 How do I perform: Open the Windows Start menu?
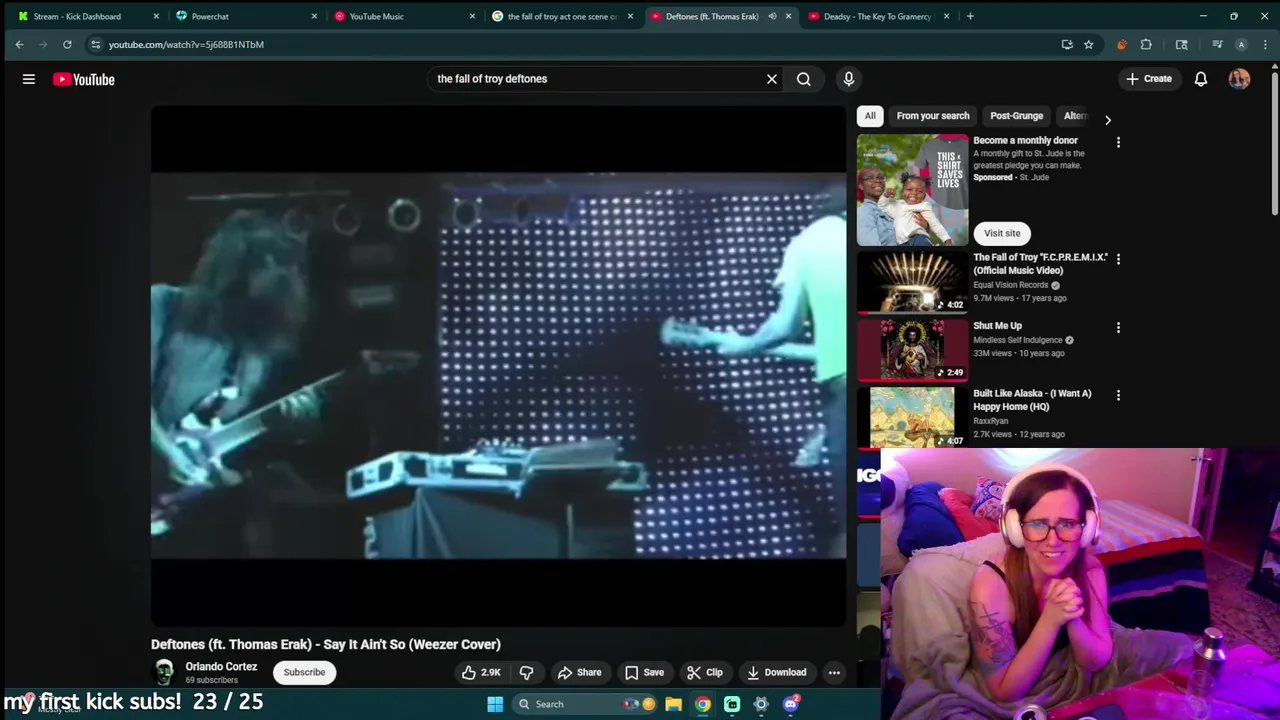tap(495, 704)
